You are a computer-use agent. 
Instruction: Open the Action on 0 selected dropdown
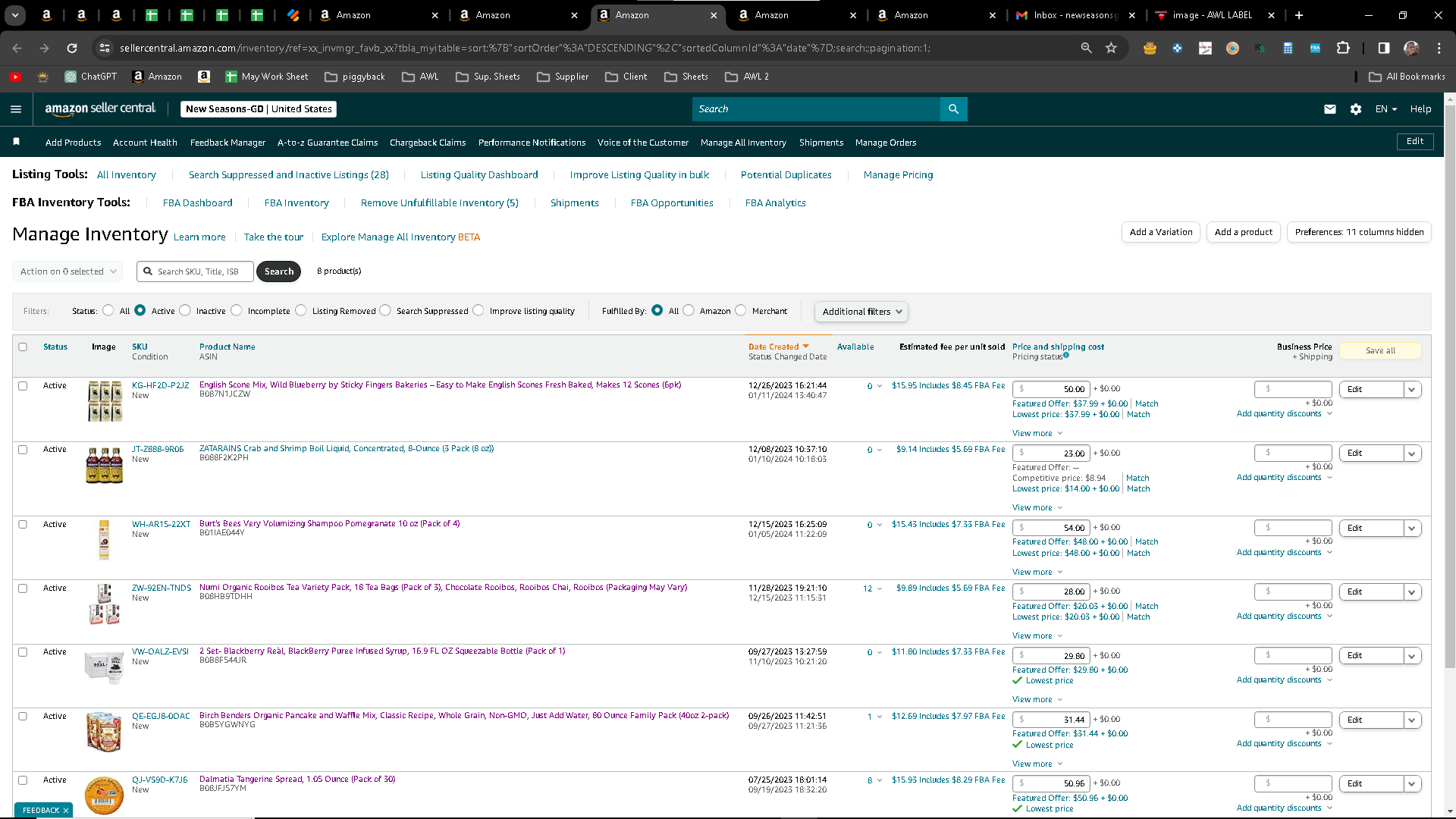click(67, 271)
